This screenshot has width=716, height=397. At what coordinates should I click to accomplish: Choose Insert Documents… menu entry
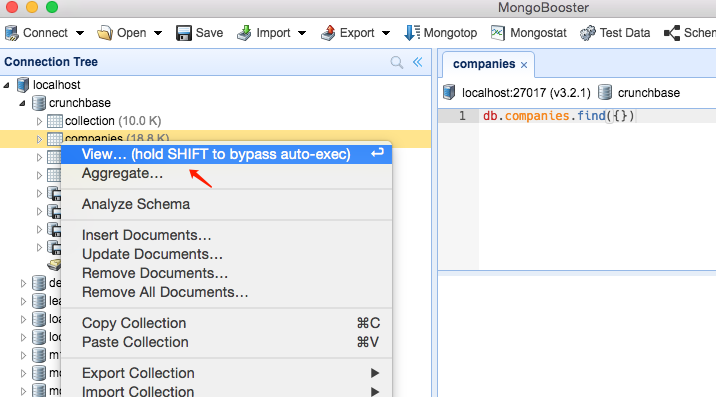(226, 235)
